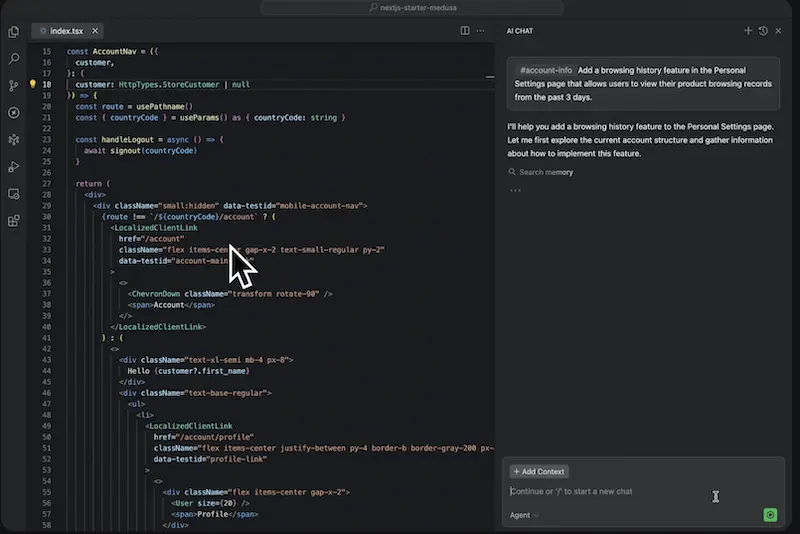The height and width of the screenshot is (534, 800).
Task: Open the bug-shaped Debug icon in activity bar
Action: pos(14,140)
